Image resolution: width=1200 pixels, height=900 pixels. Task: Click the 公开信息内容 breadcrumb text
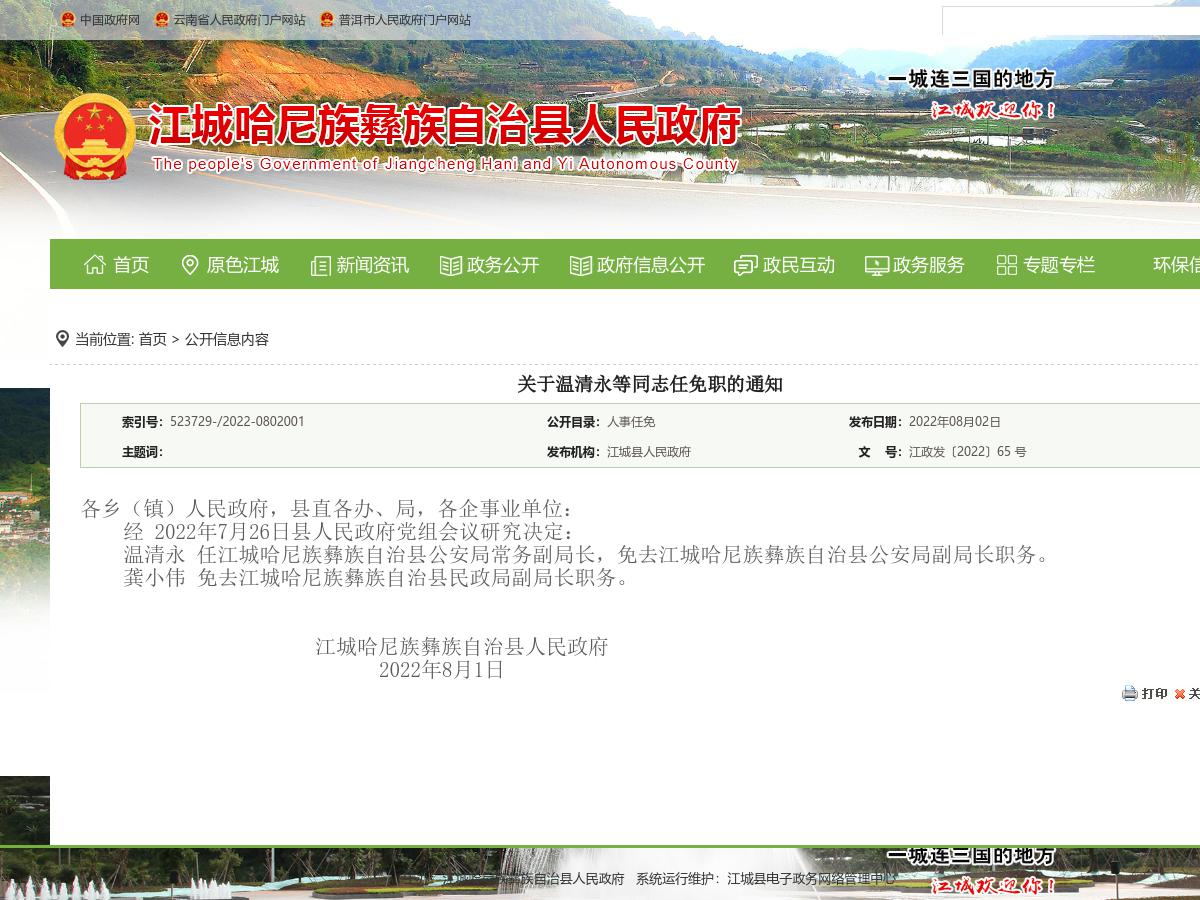coord(227,339)
